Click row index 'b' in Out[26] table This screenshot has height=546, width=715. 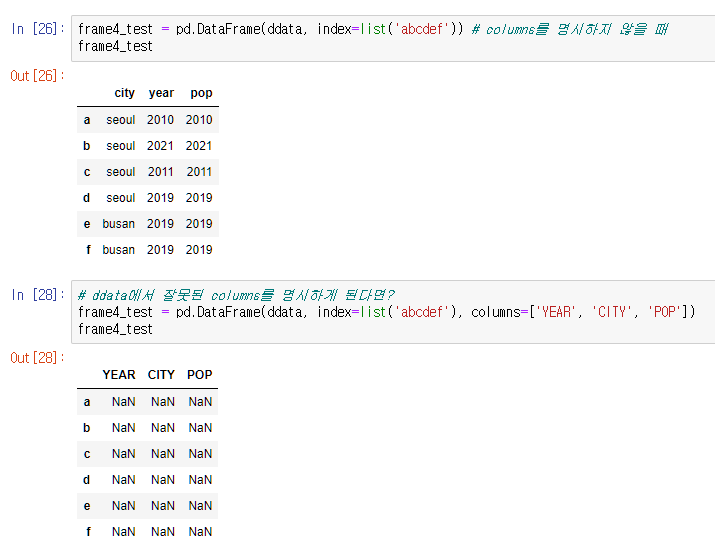[87, 146]
